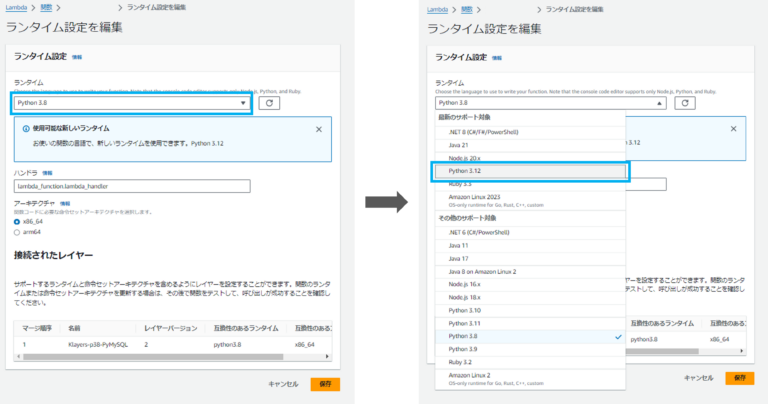Click the refresh icon beside the left Python 3.8 dropdown
Viewport: 768px width, 404px height.
(268, 102)
